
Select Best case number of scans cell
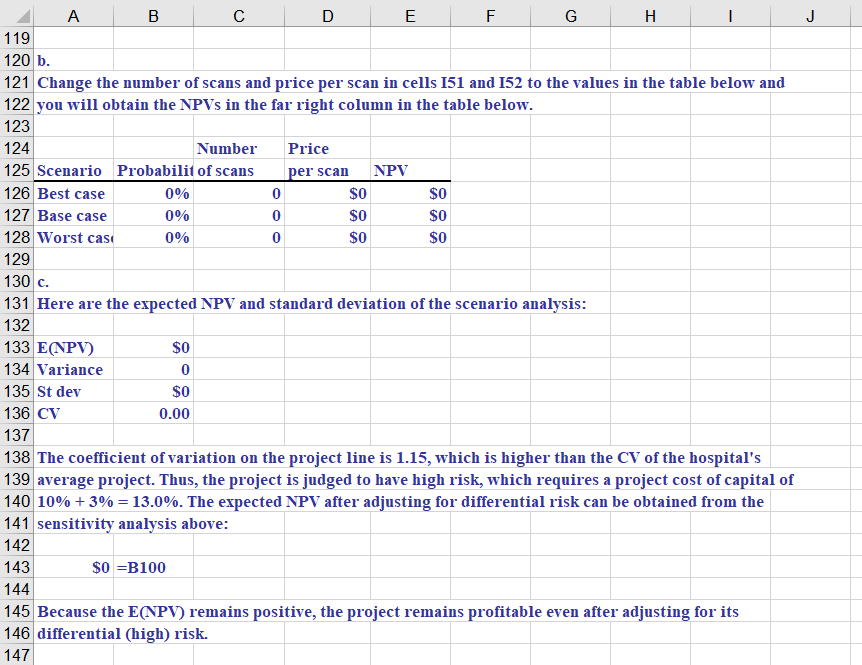click(x=239, y=193)
